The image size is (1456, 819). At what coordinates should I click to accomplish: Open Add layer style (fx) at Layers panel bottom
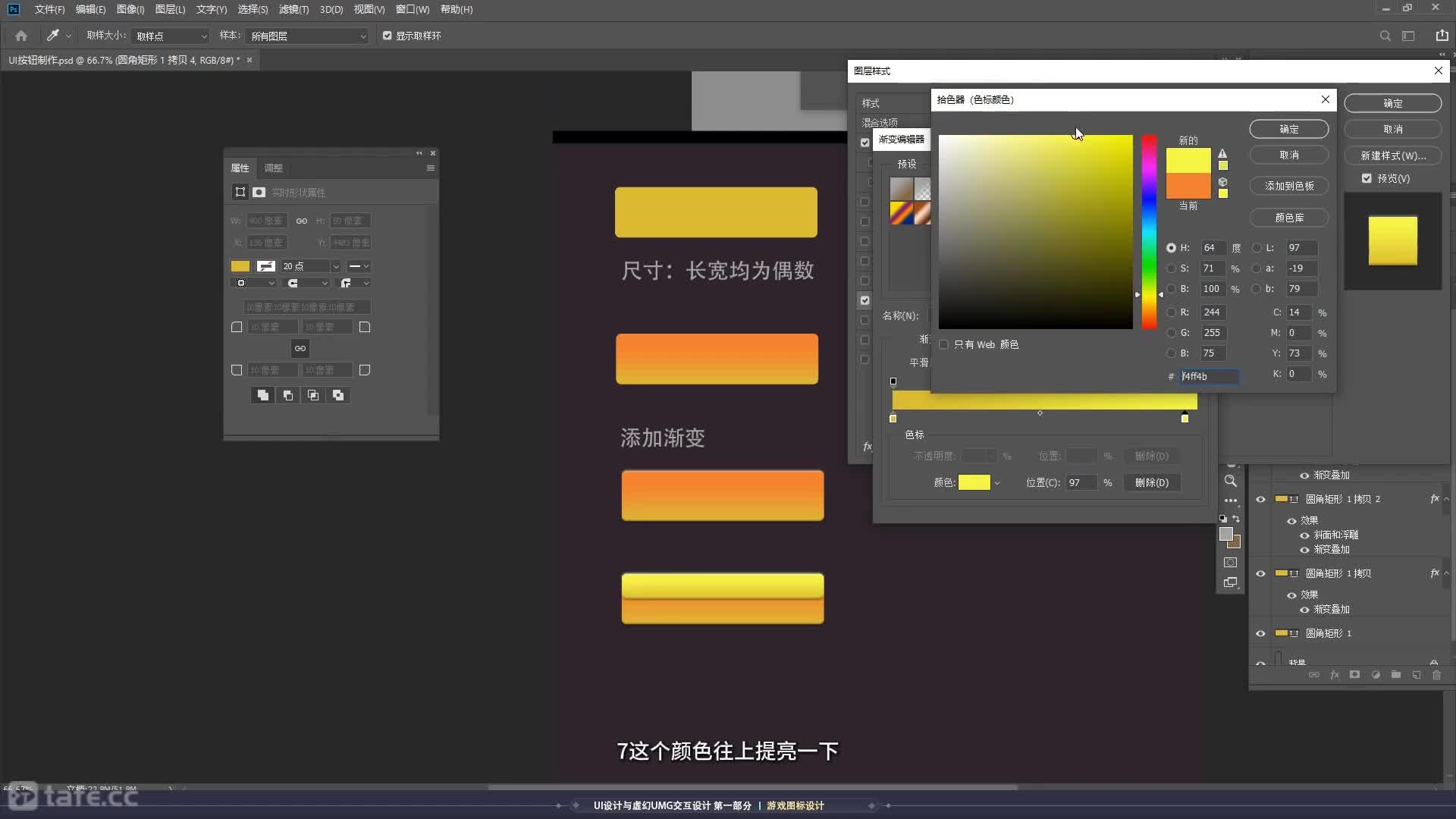1337,675
